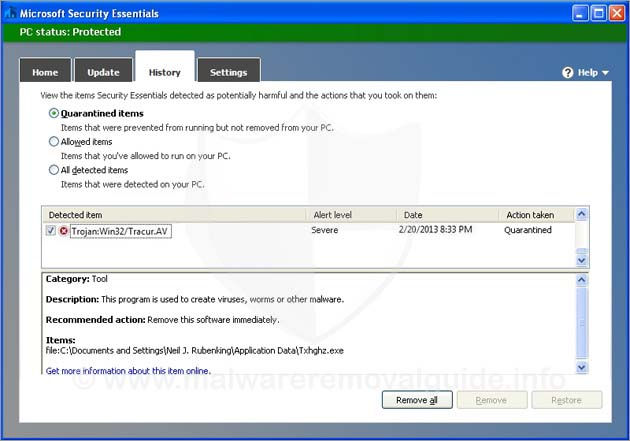Viewport: 630px width, 441px height.
Task: Click the Restore button
Action: (567, 400)
